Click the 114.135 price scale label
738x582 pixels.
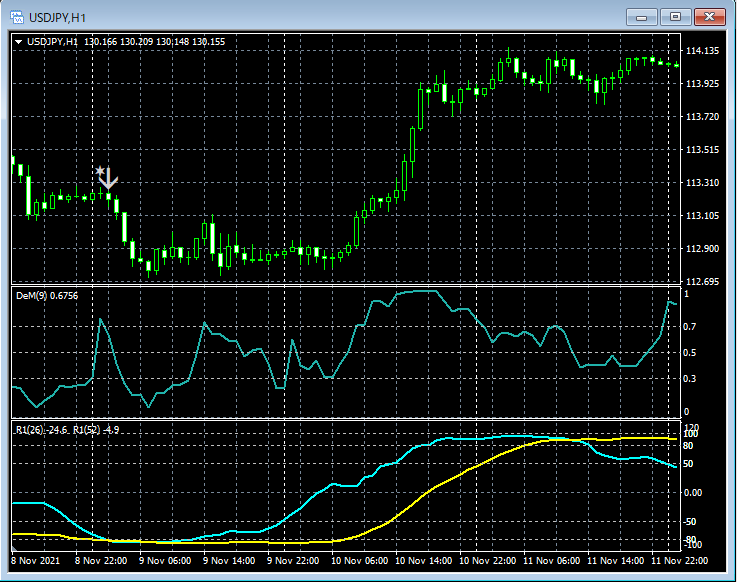click(704, 51)
